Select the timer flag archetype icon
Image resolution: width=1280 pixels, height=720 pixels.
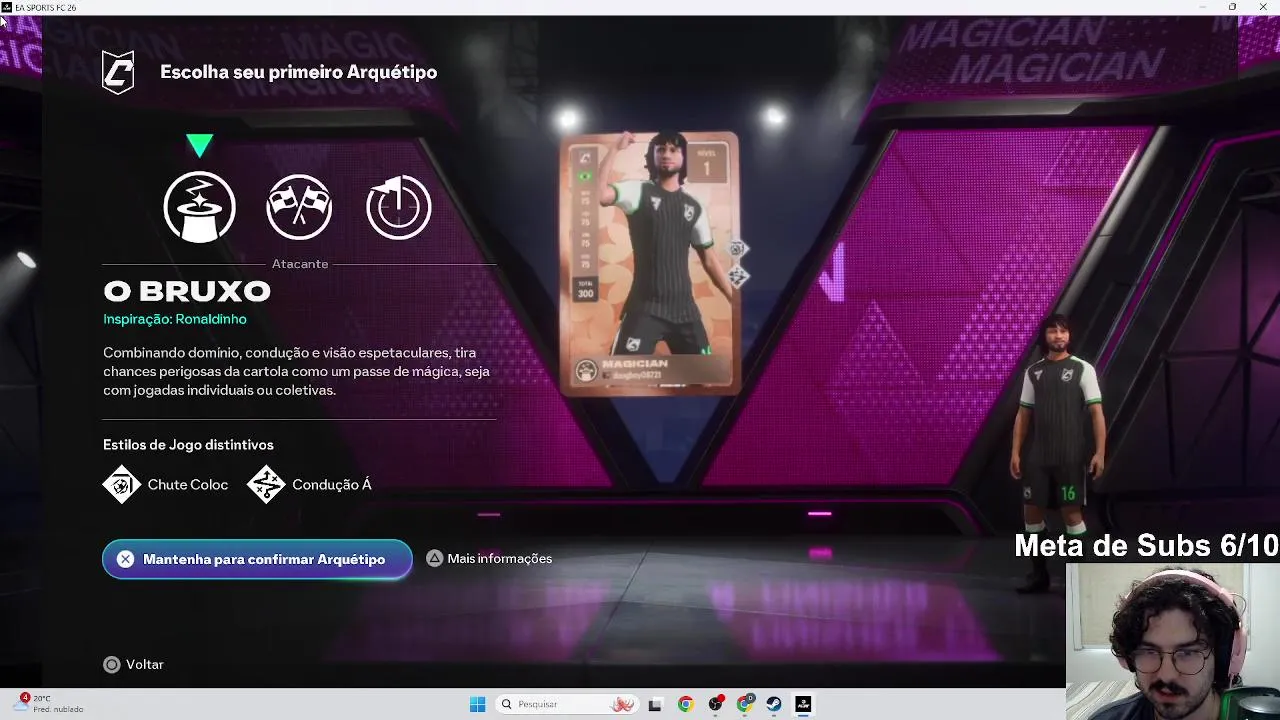pyautogui.click(x=399, y=207)
